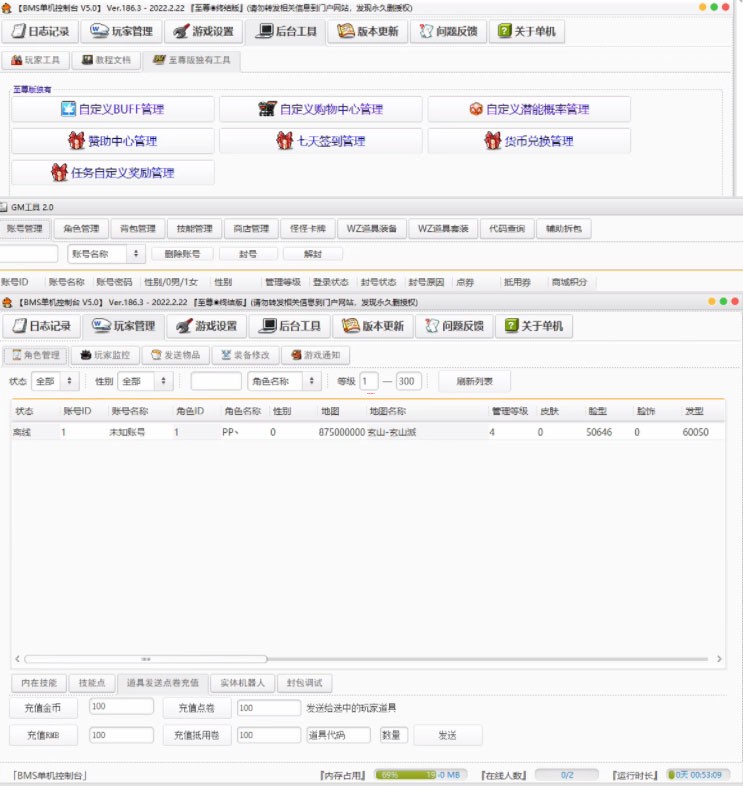Click the character table horizontal scrollbar thumb
The height and width of the screenshot is (786, 743).
coord(146,659)
